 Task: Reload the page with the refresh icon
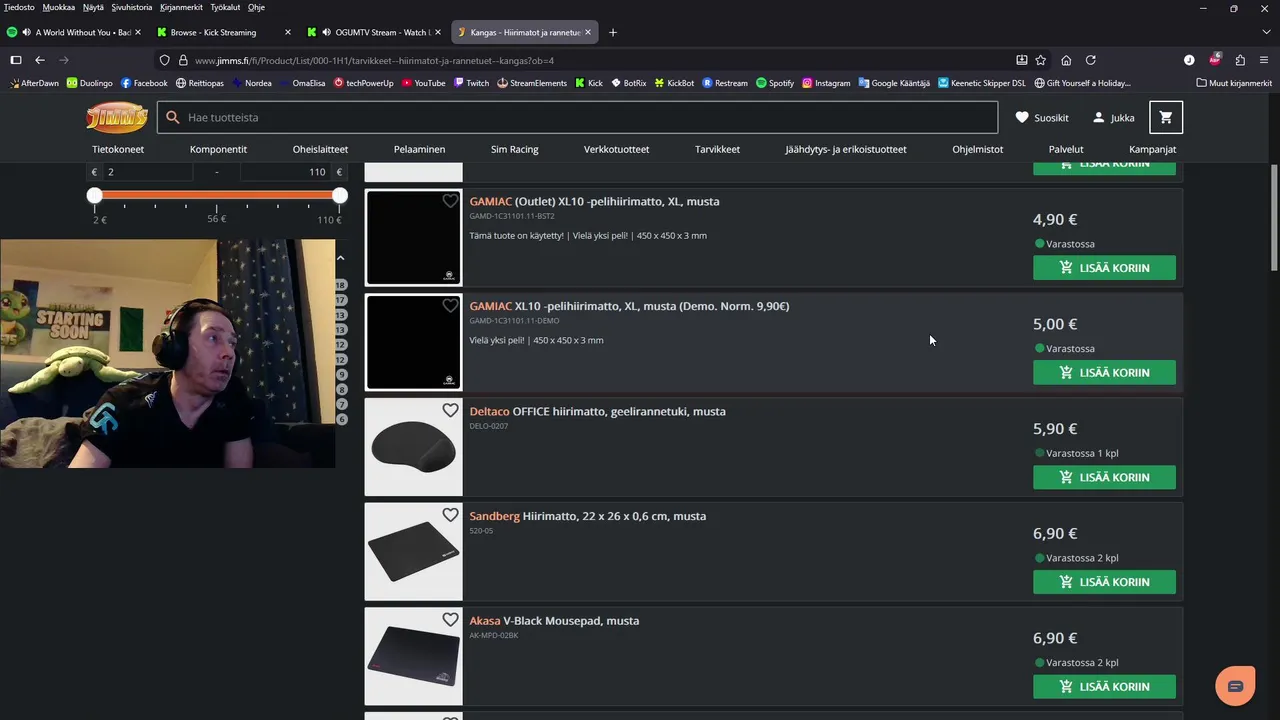coord(1091,60)
